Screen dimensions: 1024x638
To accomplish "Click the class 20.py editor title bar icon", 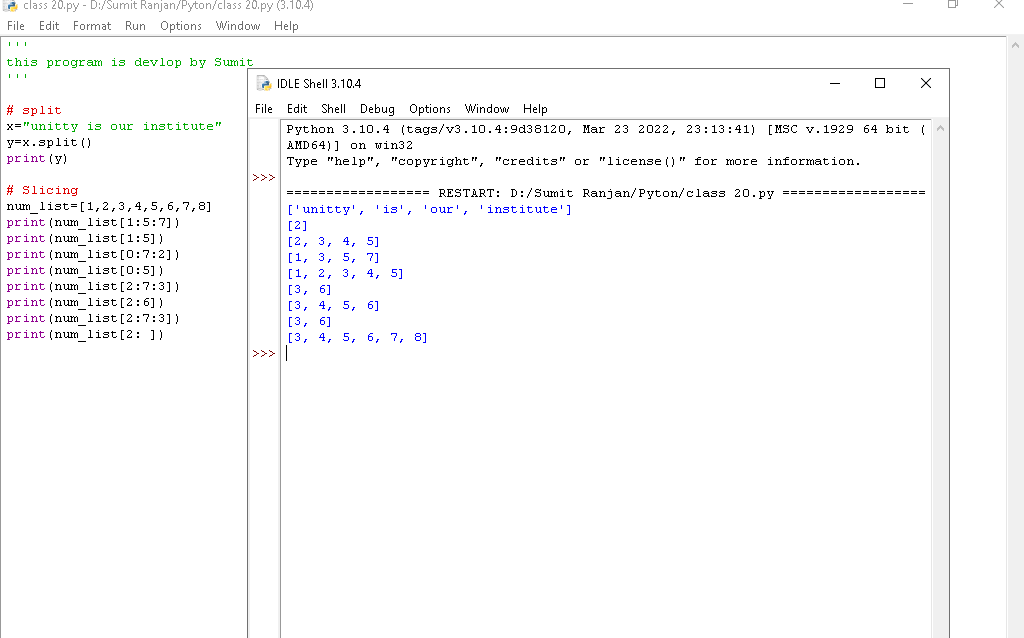I will point(12,5).
